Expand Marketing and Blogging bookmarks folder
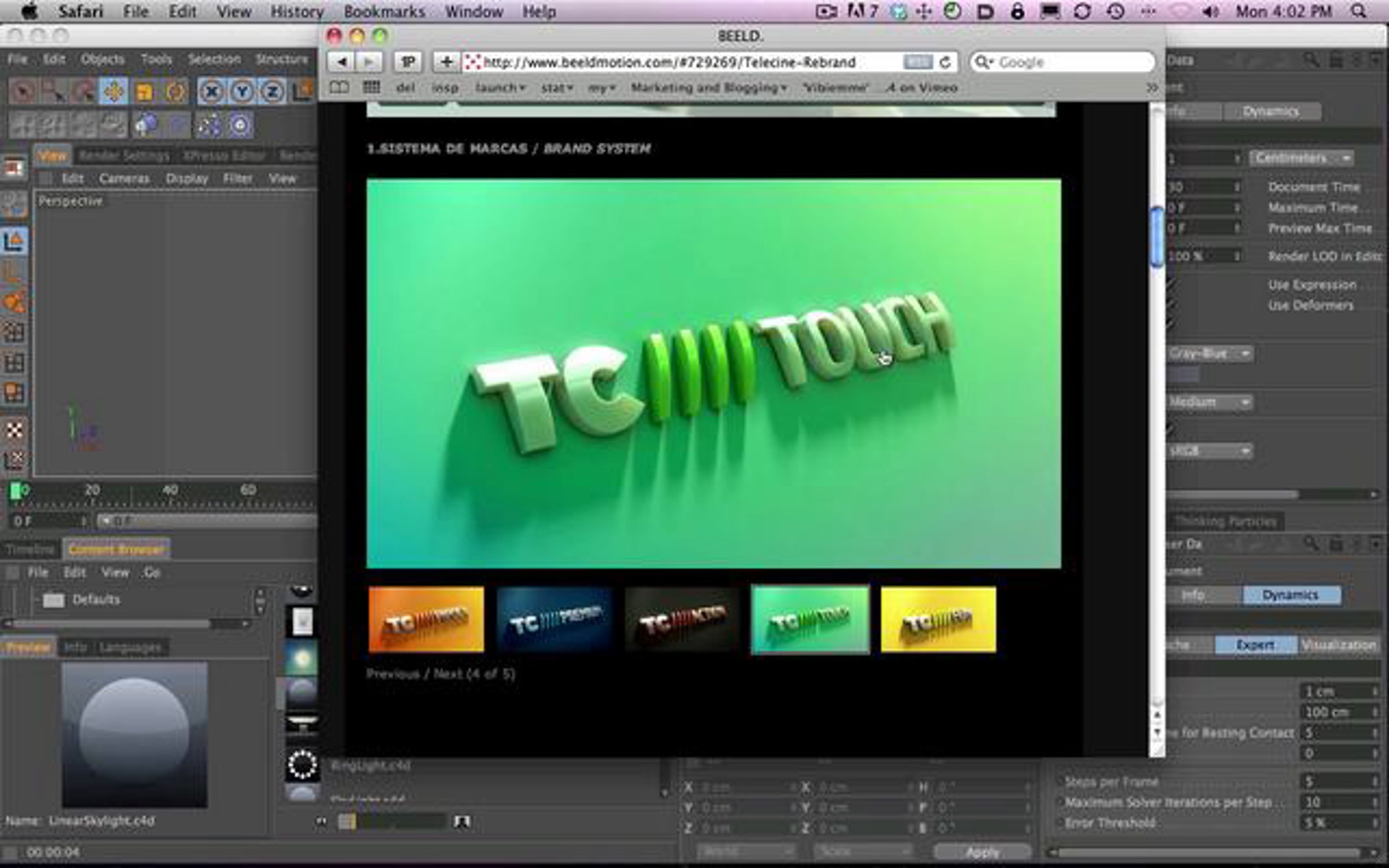This screenshot has width=1389, height=868. coord(709,88)
